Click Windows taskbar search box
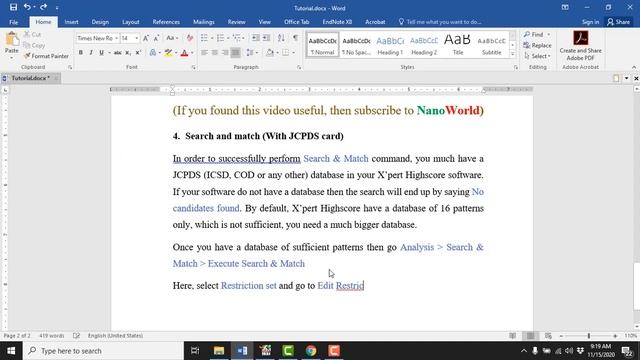 [104, 351]
